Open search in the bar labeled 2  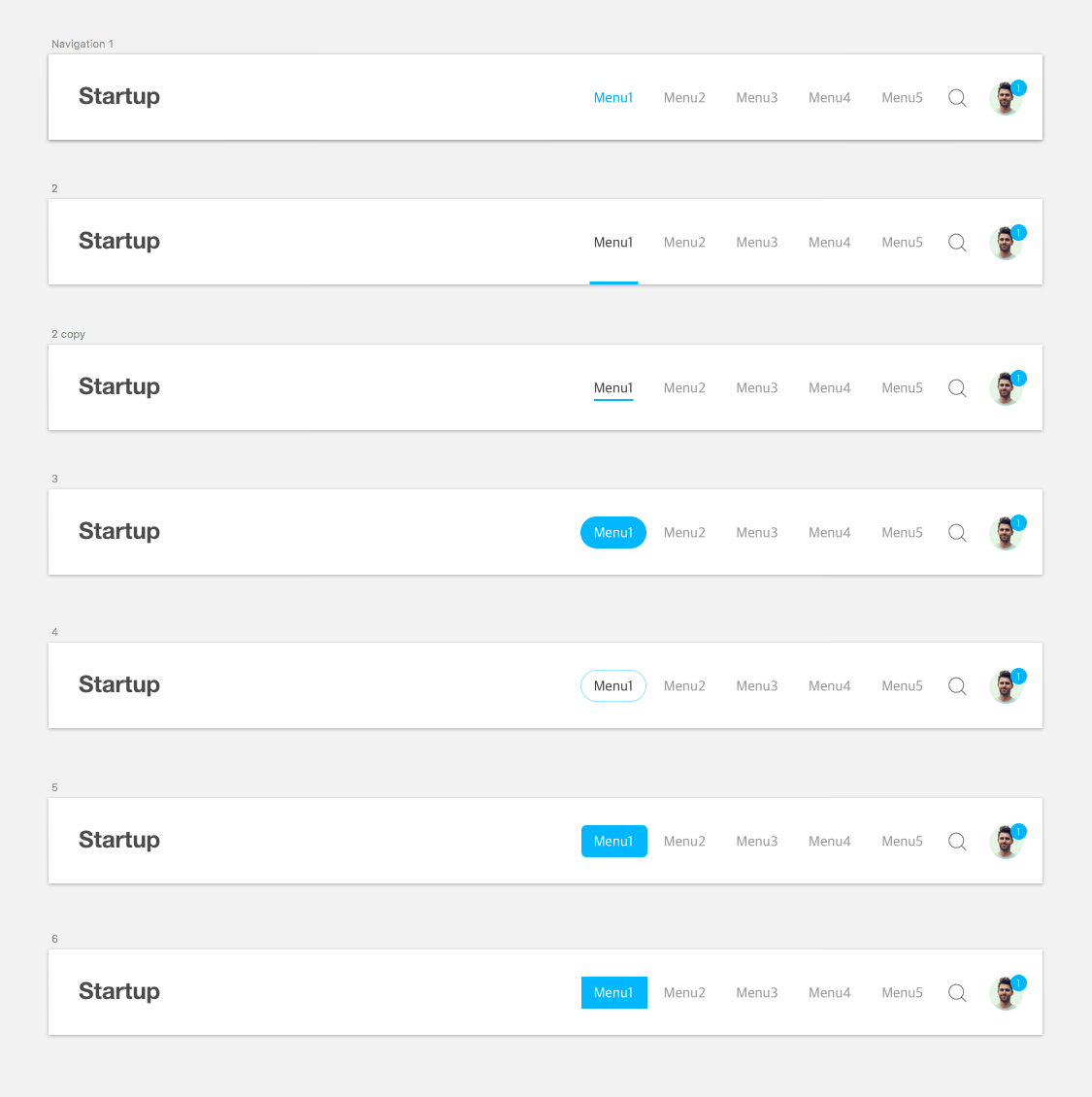957,243
